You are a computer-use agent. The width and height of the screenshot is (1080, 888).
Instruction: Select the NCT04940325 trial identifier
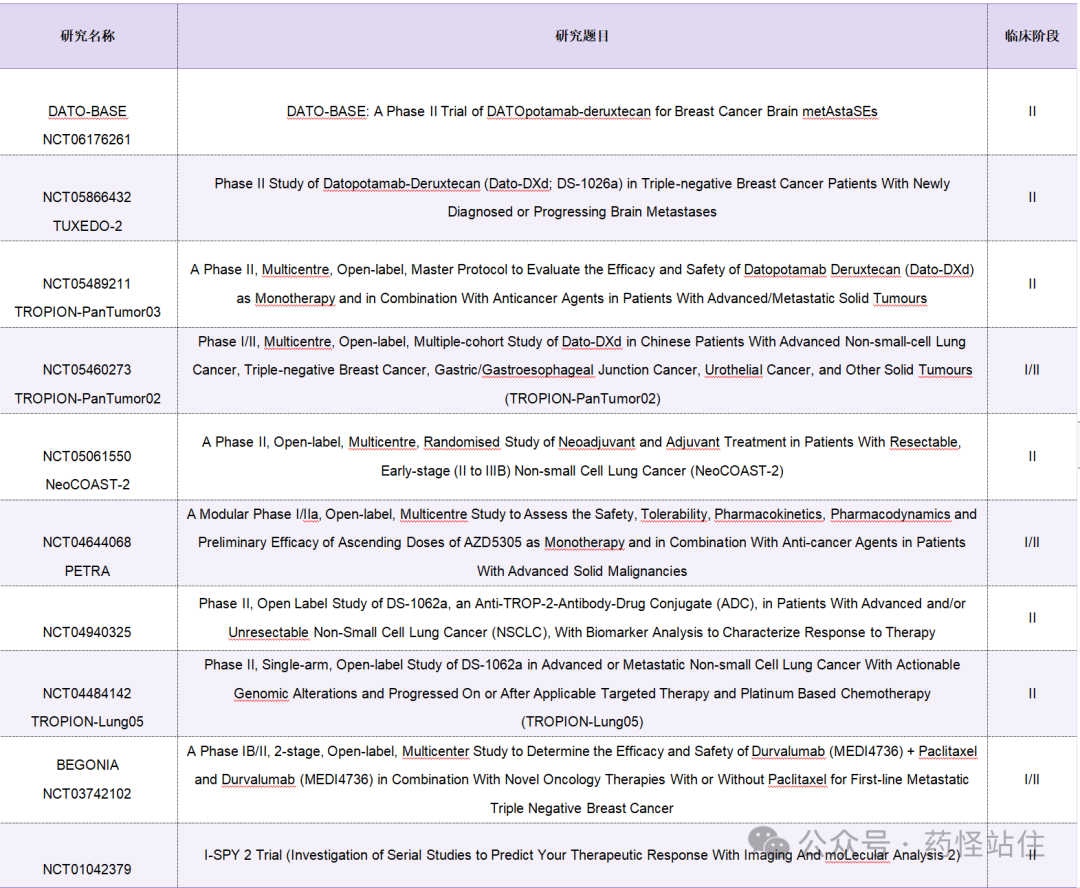click(87, 632)
